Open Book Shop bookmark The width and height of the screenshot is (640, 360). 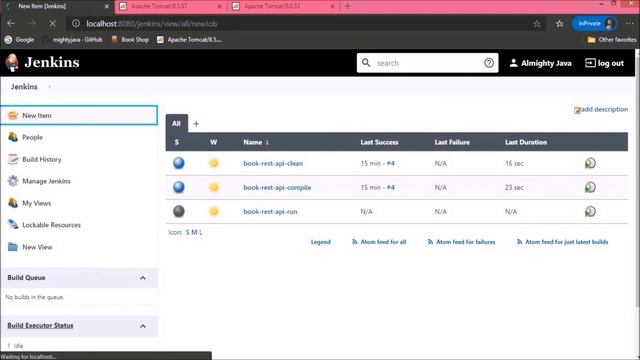pyautogui.click(x=130, y=40)
